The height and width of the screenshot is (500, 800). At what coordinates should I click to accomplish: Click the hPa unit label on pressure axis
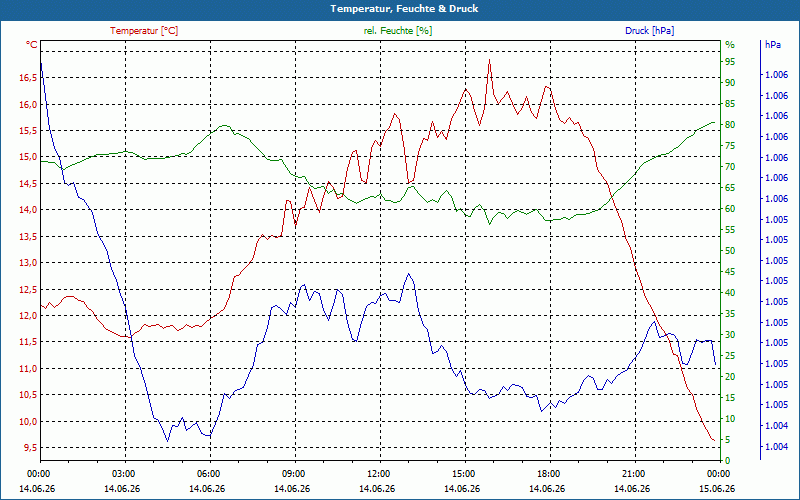[772, 45]
